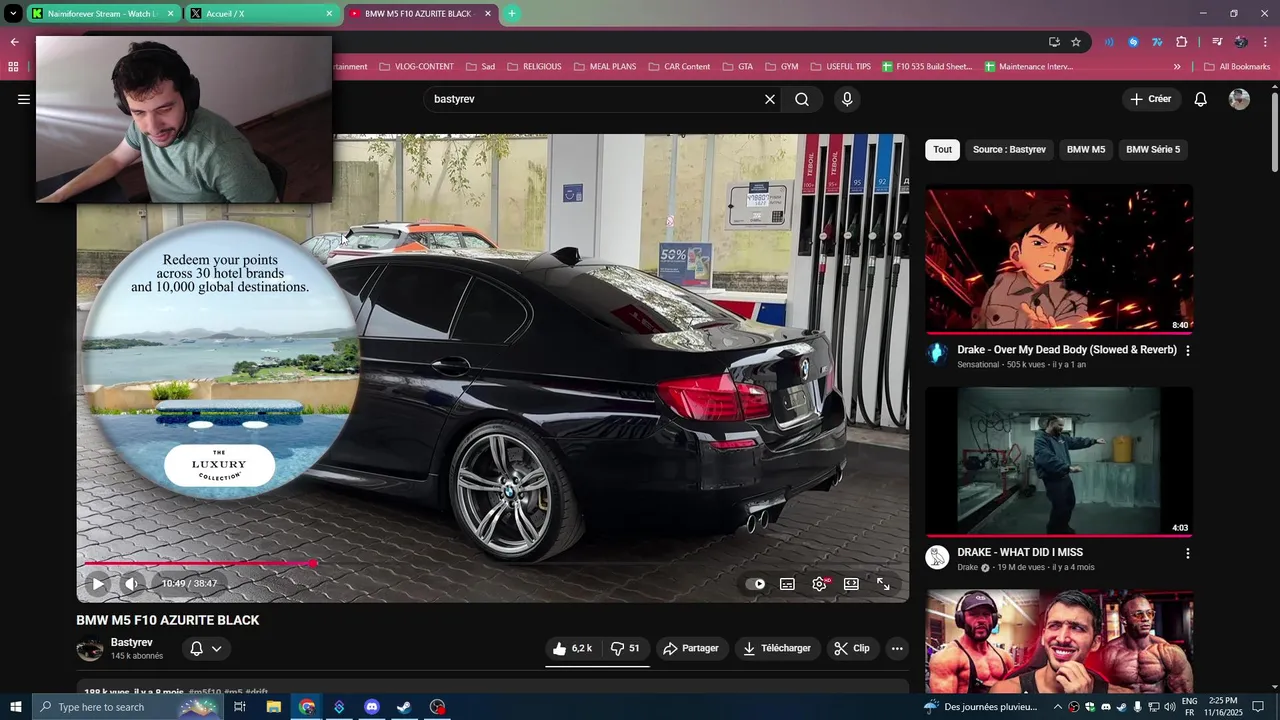Open the All Bookmarks folder

[x=1237, y=67]
